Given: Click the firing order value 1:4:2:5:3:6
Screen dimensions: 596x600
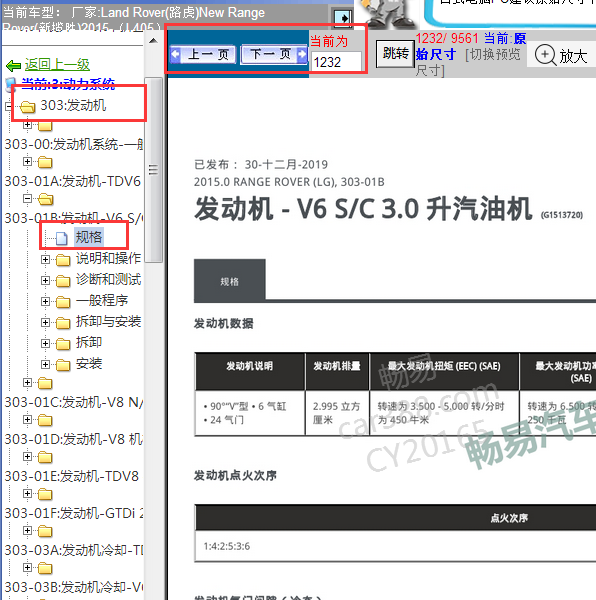Looking at the screenshot, I should pyautogui.click(x=227, y=546).
